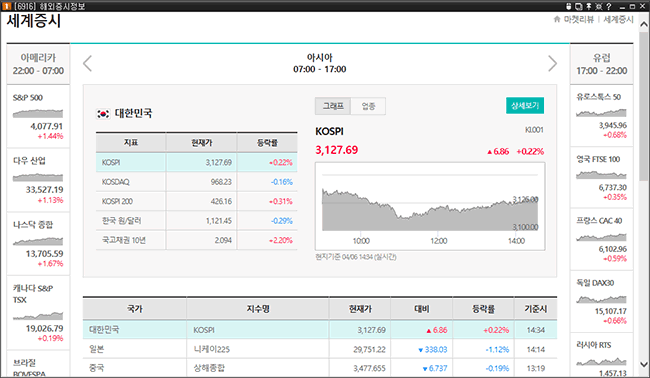Select the 일본 니케이225 table row

tap(320, 349)
